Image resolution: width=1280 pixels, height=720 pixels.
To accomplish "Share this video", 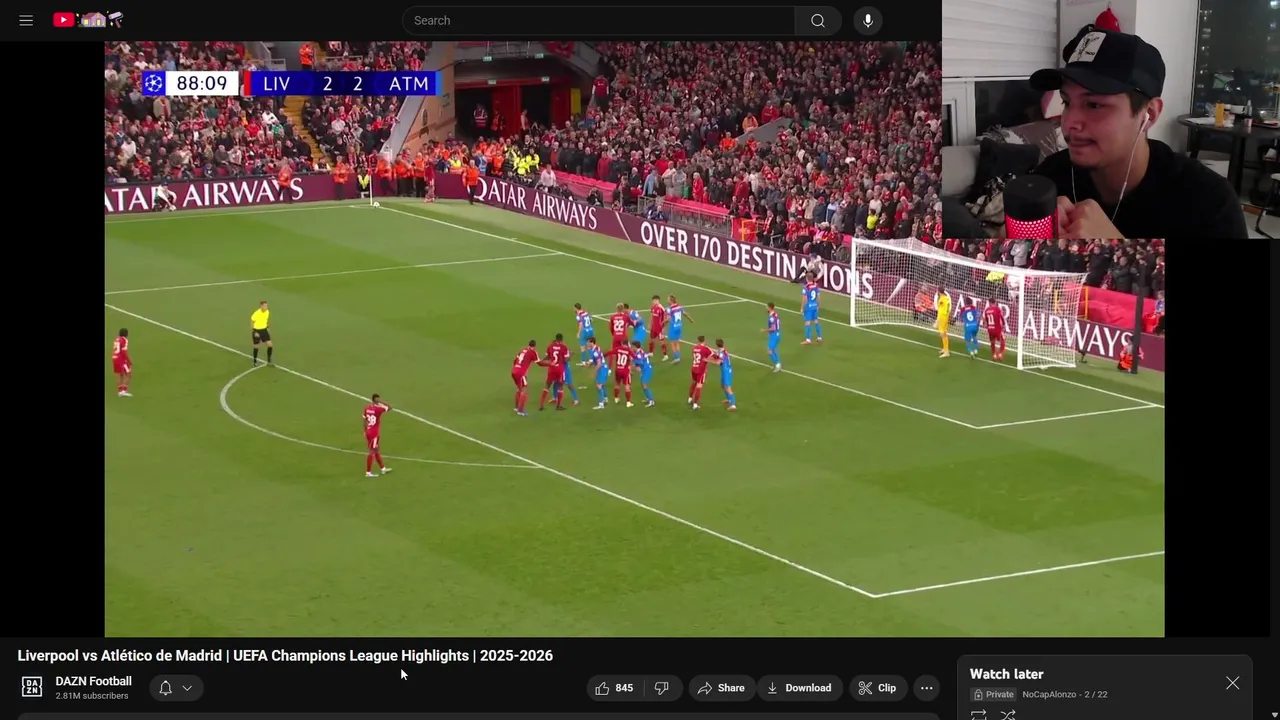I will 721,688.
